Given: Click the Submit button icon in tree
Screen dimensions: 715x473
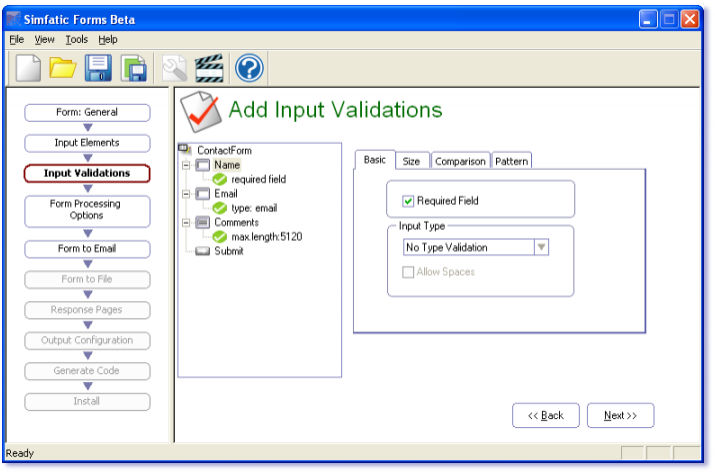Looking at the screenshot, I should [203, 251].
